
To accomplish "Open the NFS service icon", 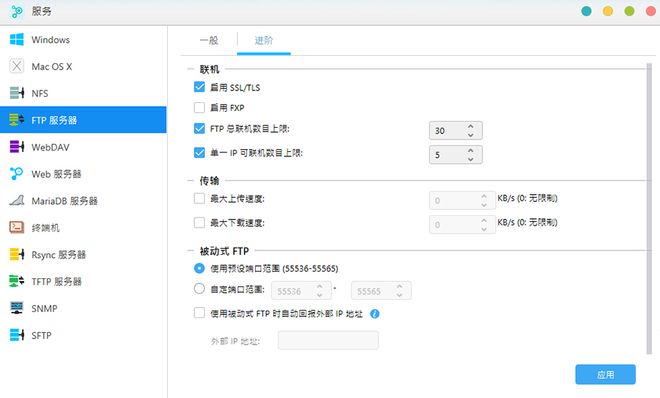I will click(16, 93).
